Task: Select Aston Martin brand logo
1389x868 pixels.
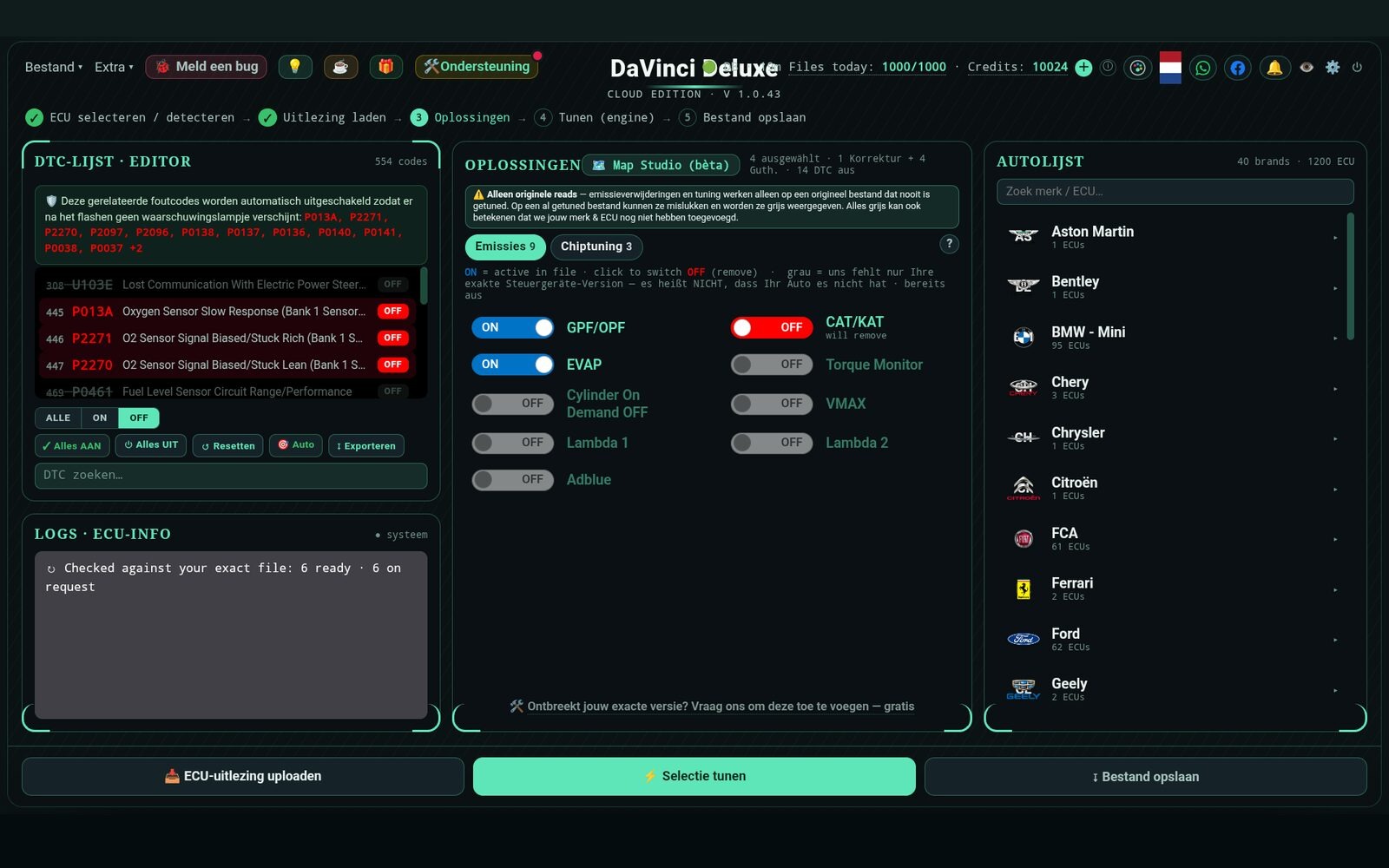Action: 1024,235
